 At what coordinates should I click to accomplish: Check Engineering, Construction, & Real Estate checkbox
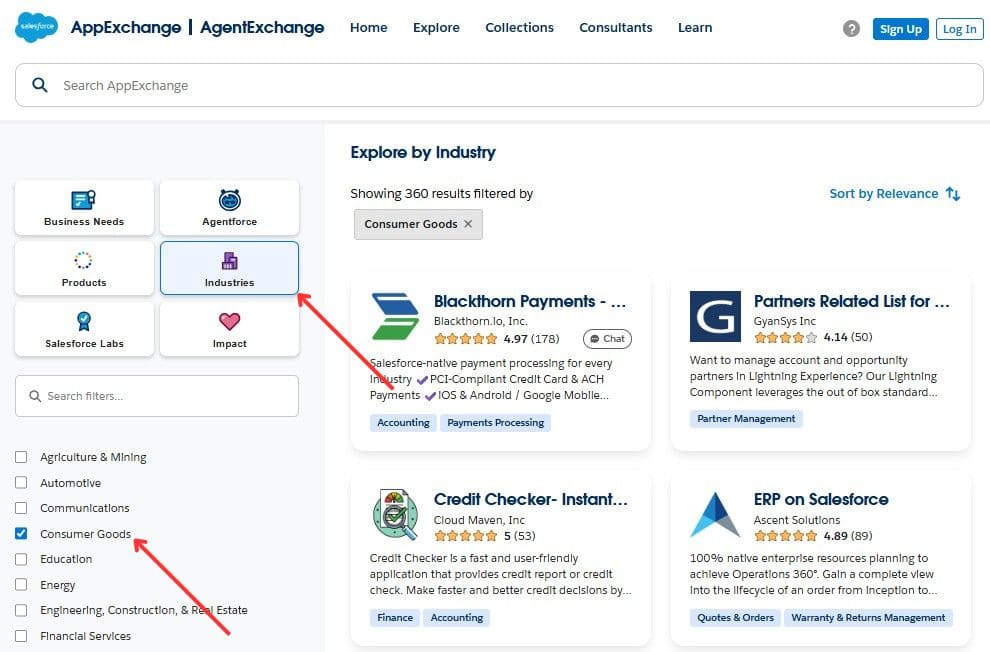[x=21, y=610]
